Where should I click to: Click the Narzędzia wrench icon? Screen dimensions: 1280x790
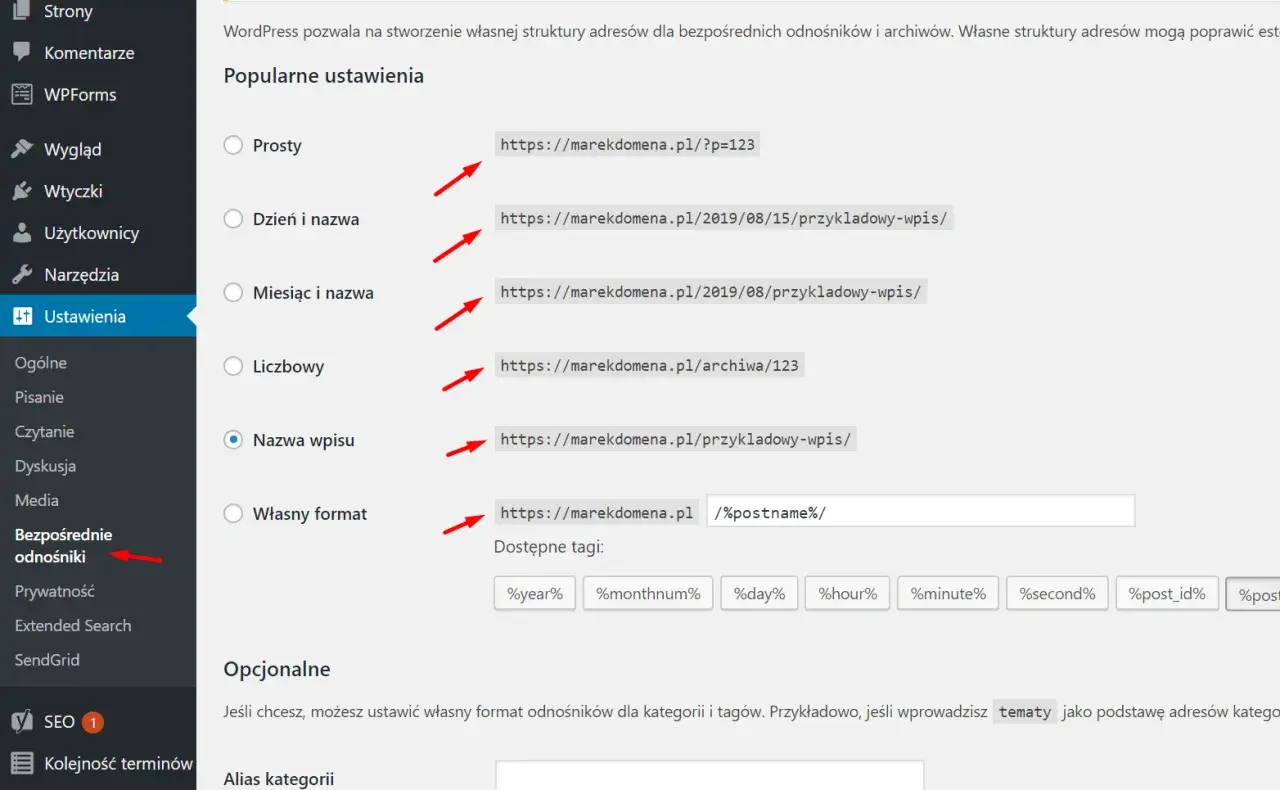tap(21, 275)
